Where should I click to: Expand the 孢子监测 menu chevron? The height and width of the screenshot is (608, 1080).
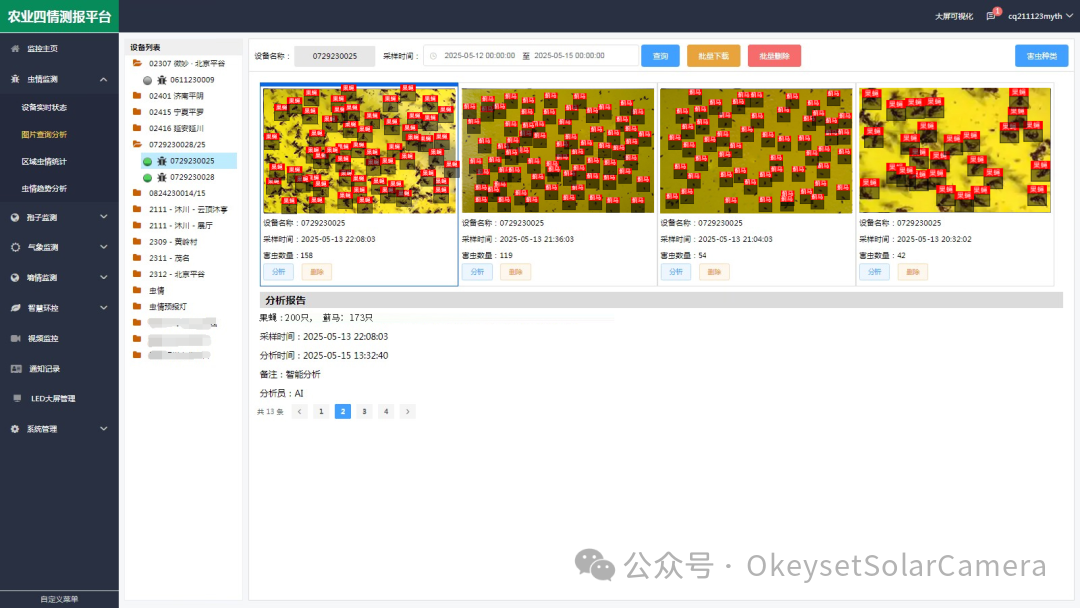[x=103, y=217]
